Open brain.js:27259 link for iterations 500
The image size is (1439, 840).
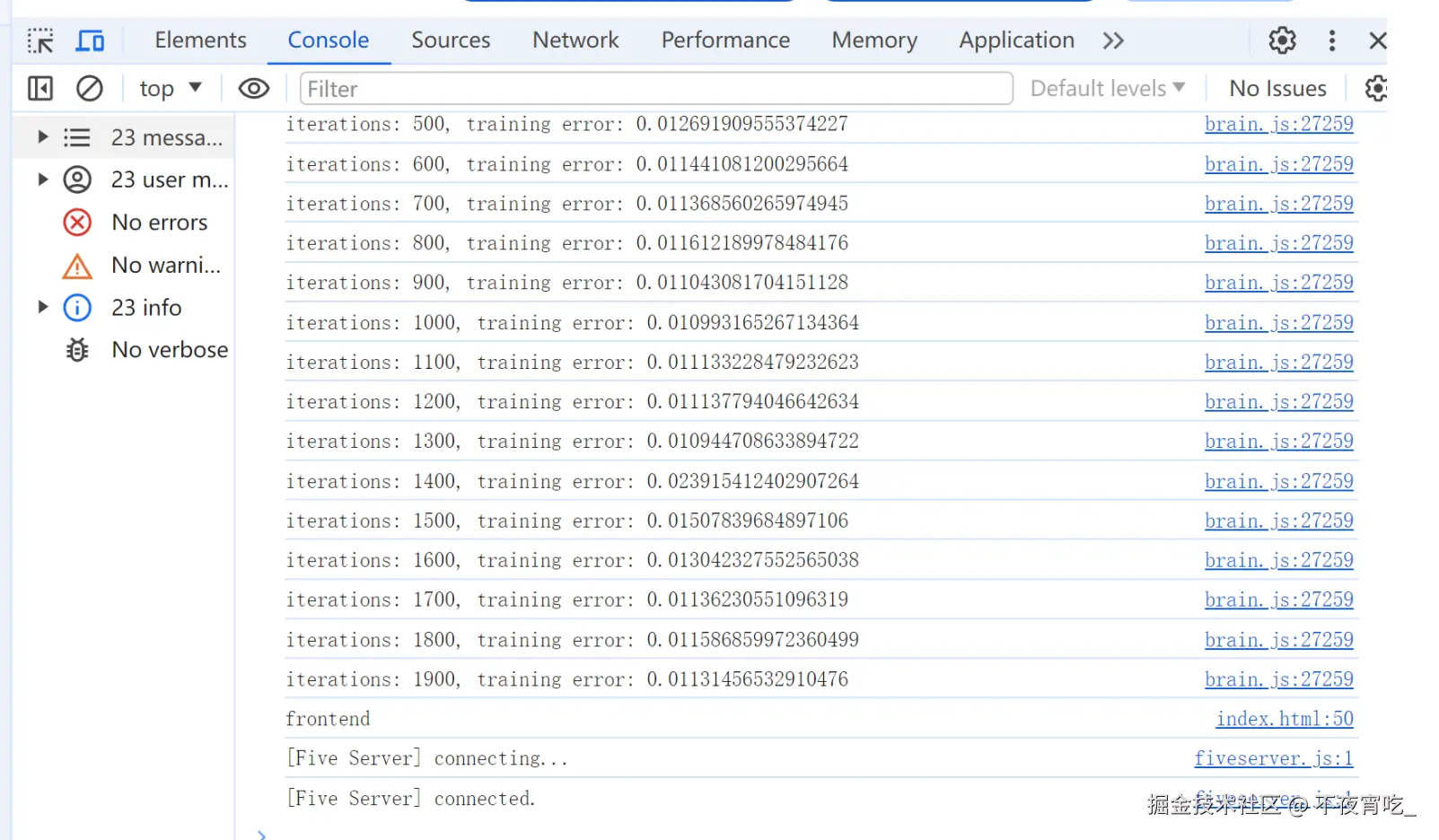pos(1279,125)
